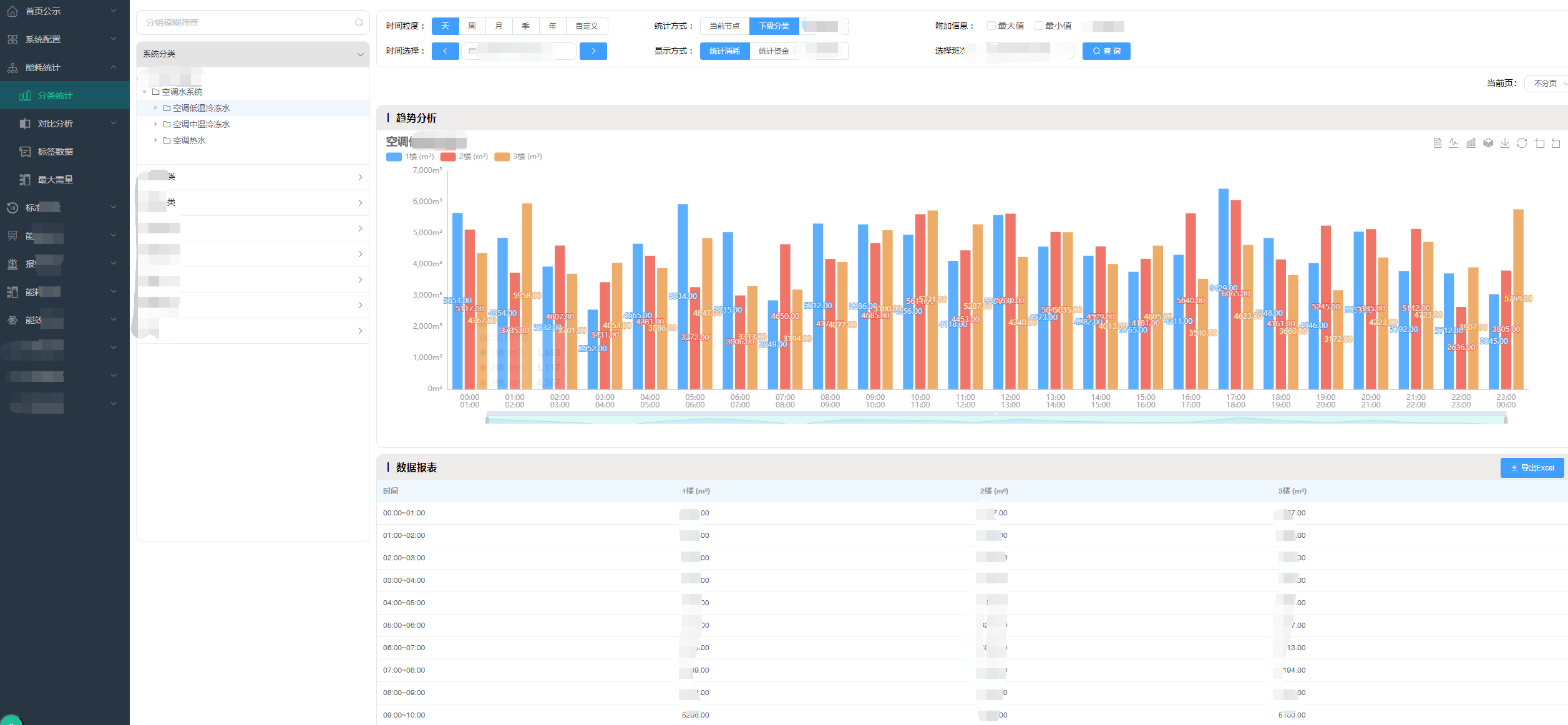This screenshot has height=725, width=1568.
Task: Enable 最小值 checkbox
Action: click(1038, 26)
